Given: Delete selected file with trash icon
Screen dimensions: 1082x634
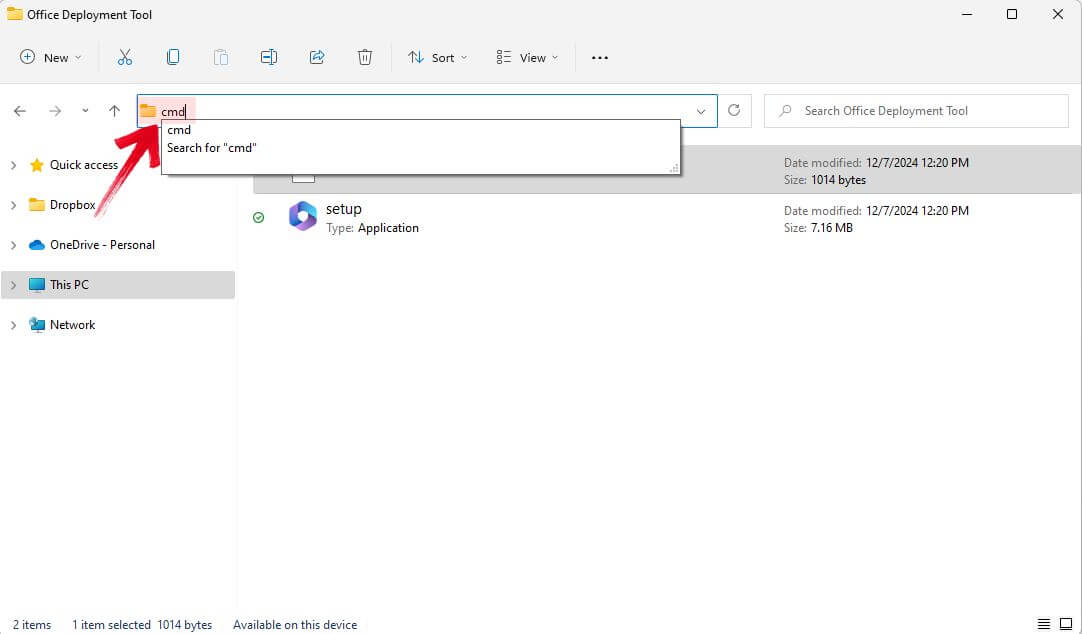Looking at the screenshot, I should [x=365, y=57].
